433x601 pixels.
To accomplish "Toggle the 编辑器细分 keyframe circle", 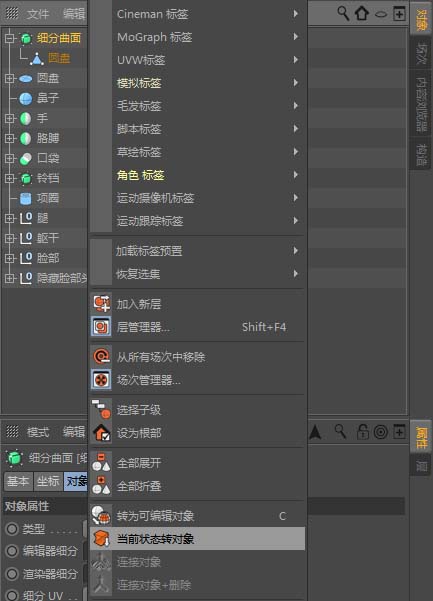I will coord(12,551).
